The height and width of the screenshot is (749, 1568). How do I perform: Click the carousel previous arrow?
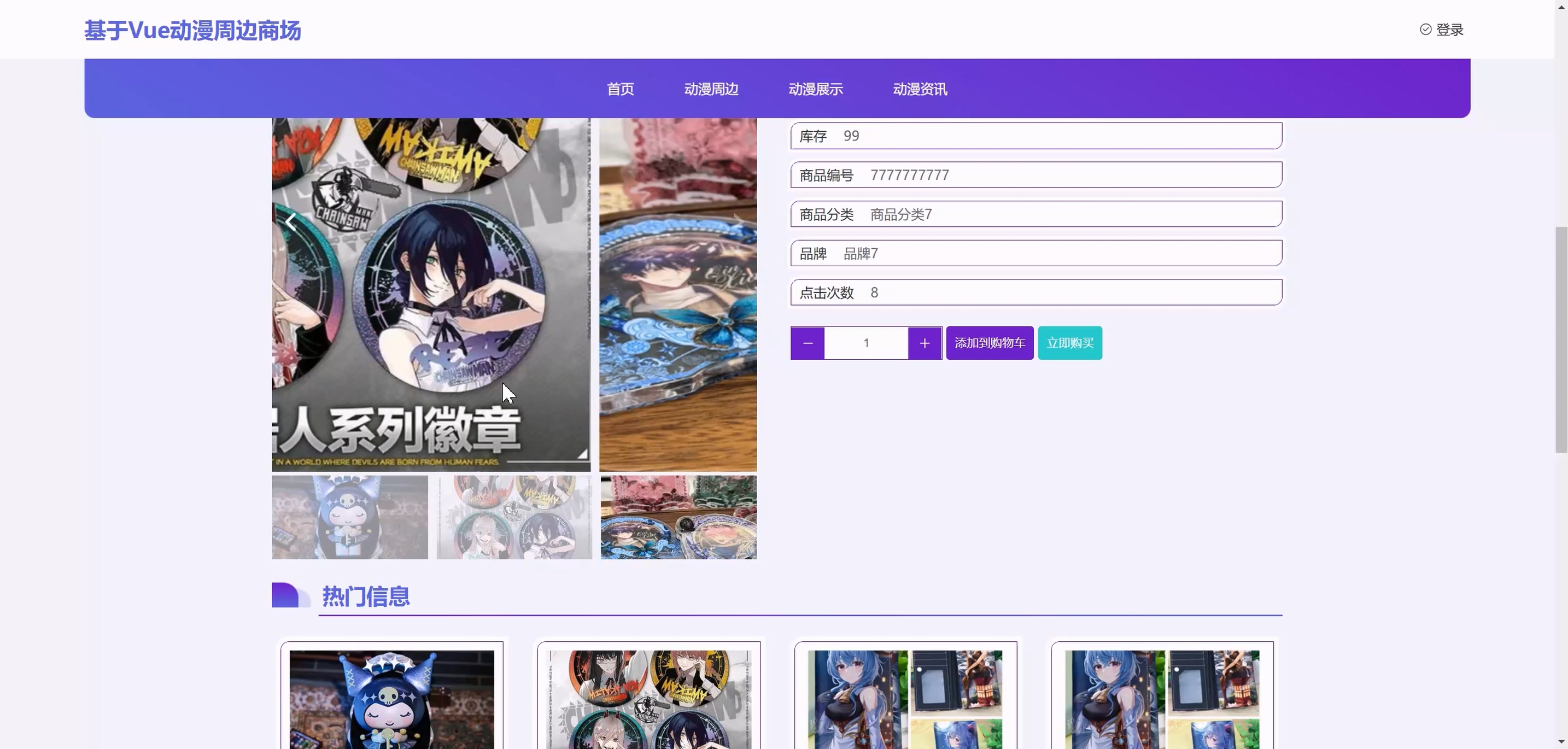click(x=291, y=221)
